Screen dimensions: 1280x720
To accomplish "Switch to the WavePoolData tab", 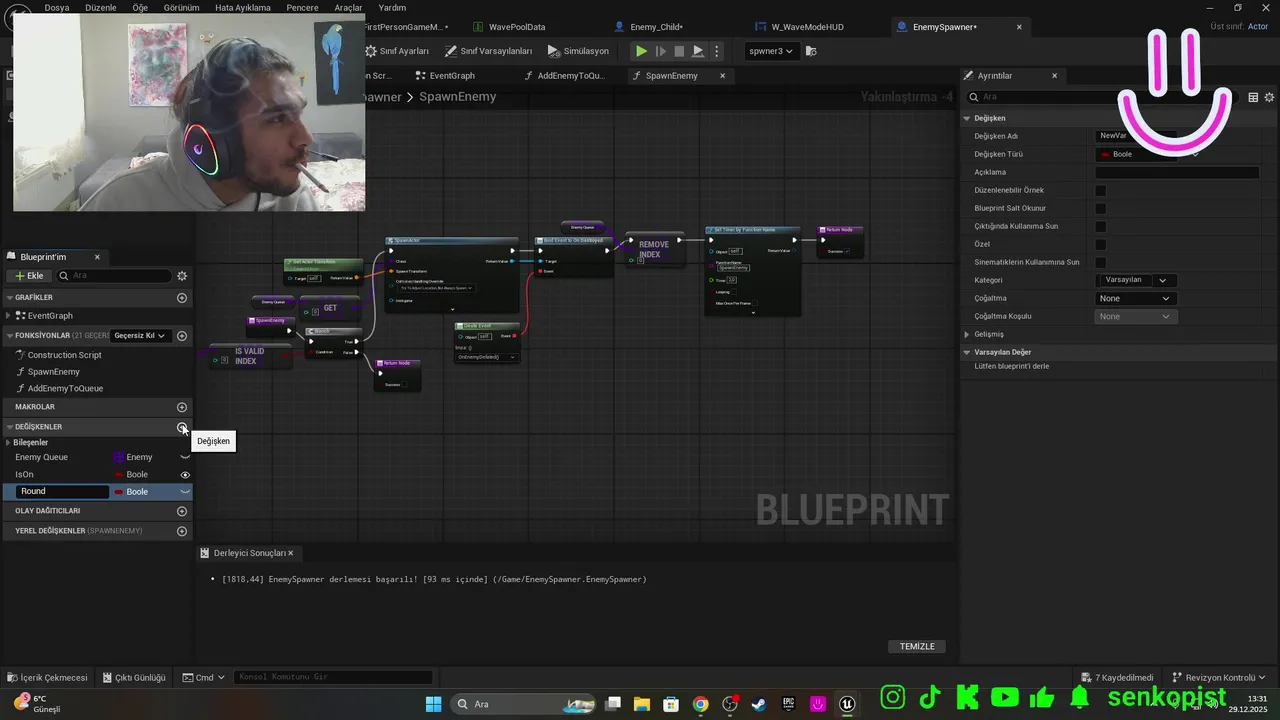I will 510,27.
